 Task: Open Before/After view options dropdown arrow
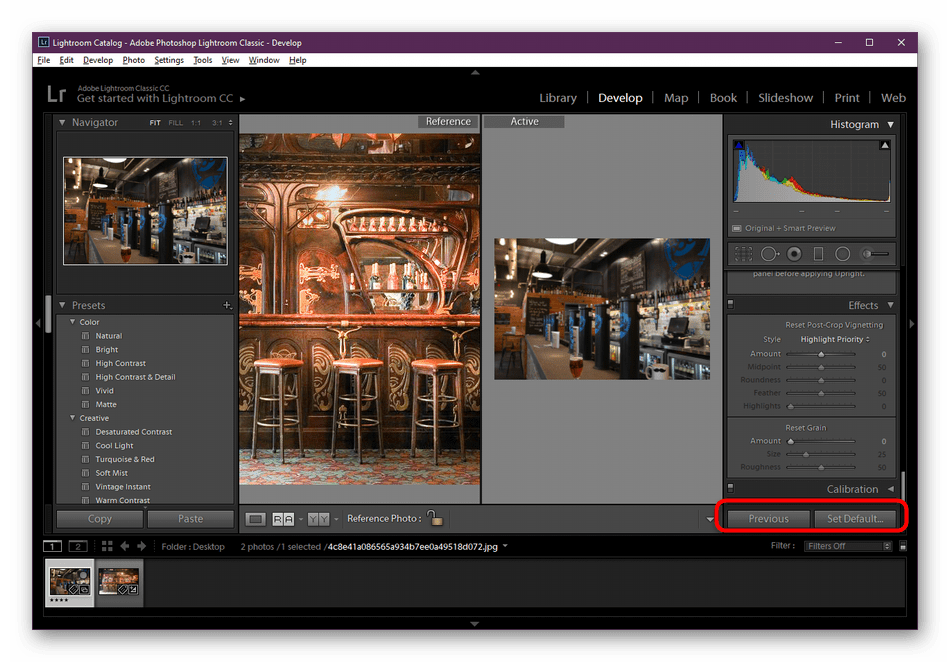point(336,520)
